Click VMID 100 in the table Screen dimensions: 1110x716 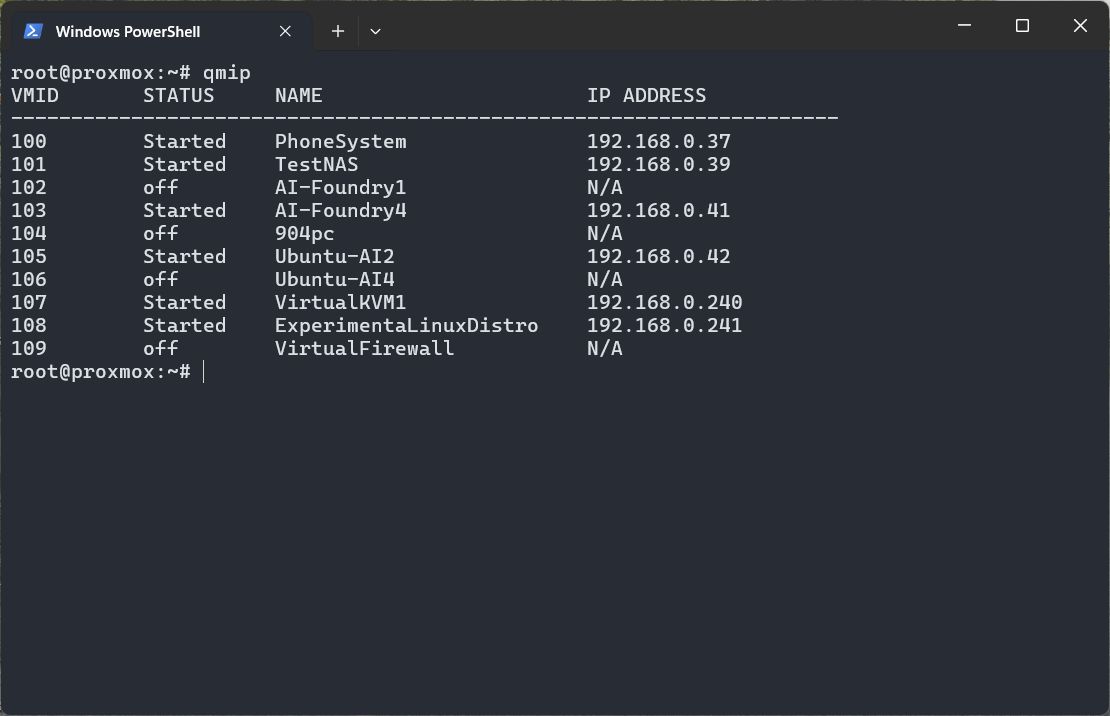click(29, 142)
